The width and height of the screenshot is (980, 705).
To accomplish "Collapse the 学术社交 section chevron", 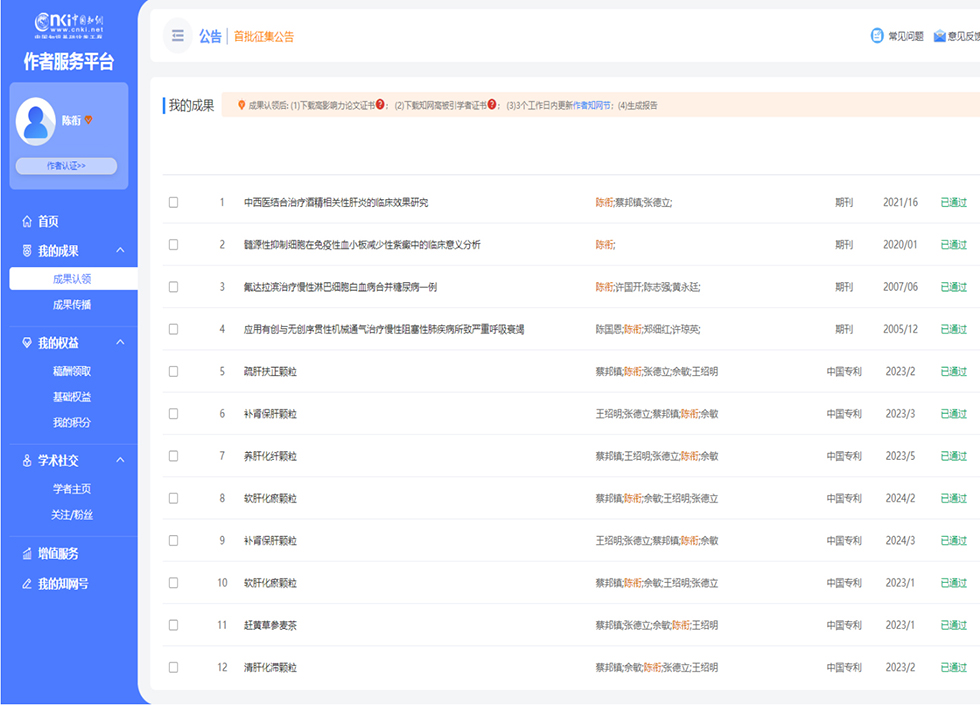I will click(x=120, y=461).
